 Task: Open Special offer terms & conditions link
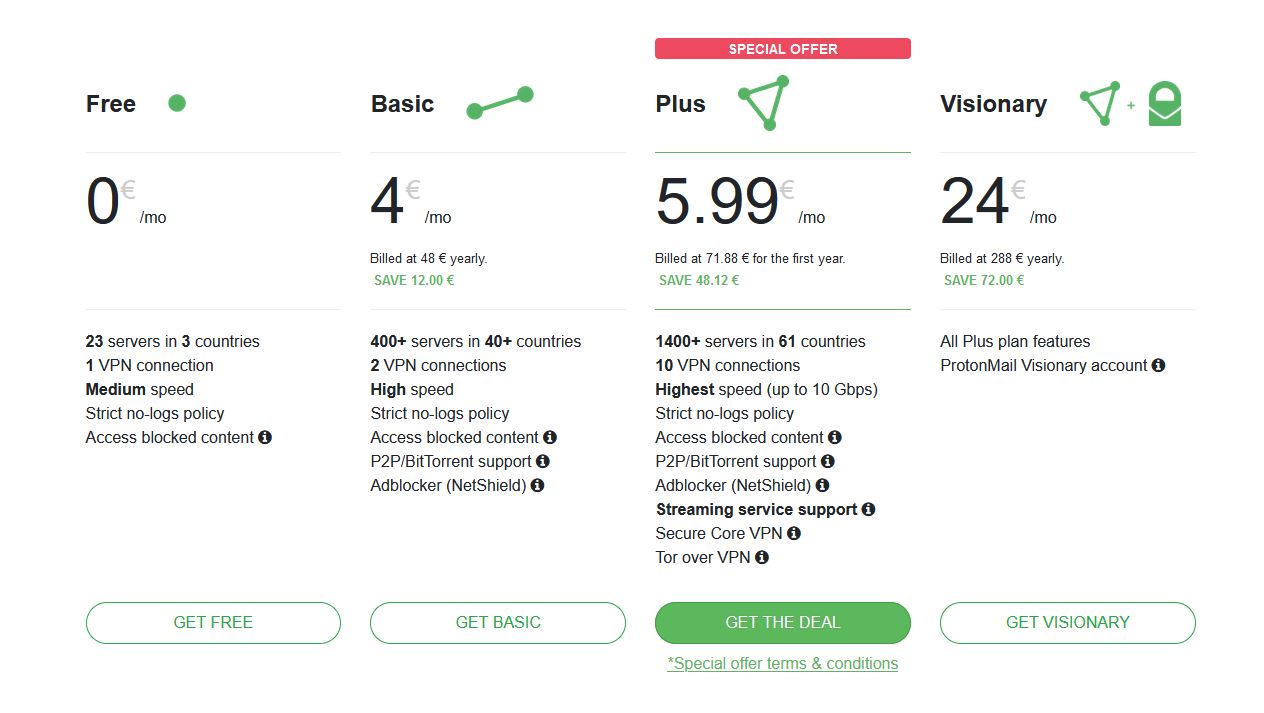(782, 663)
